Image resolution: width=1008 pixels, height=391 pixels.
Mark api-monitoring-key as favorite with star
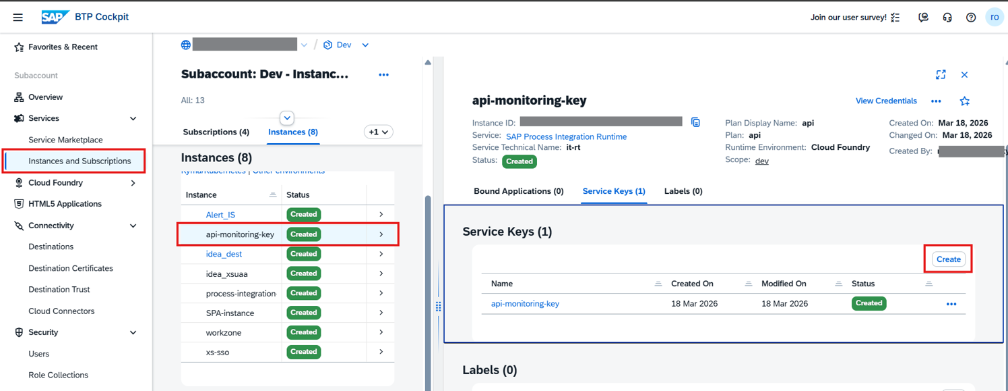click(964, 101)
